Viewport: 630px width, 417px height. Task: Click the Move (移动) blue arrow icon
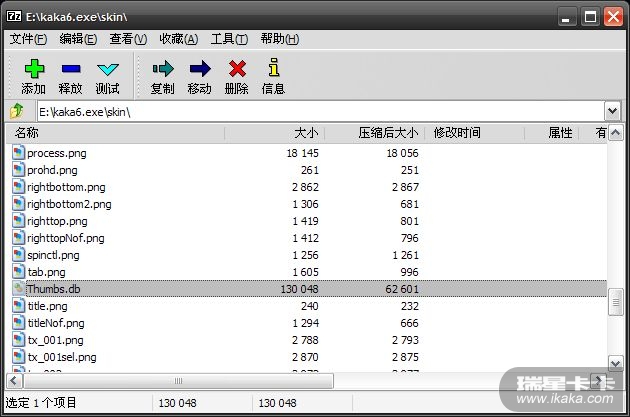click(x=200, y=69)
